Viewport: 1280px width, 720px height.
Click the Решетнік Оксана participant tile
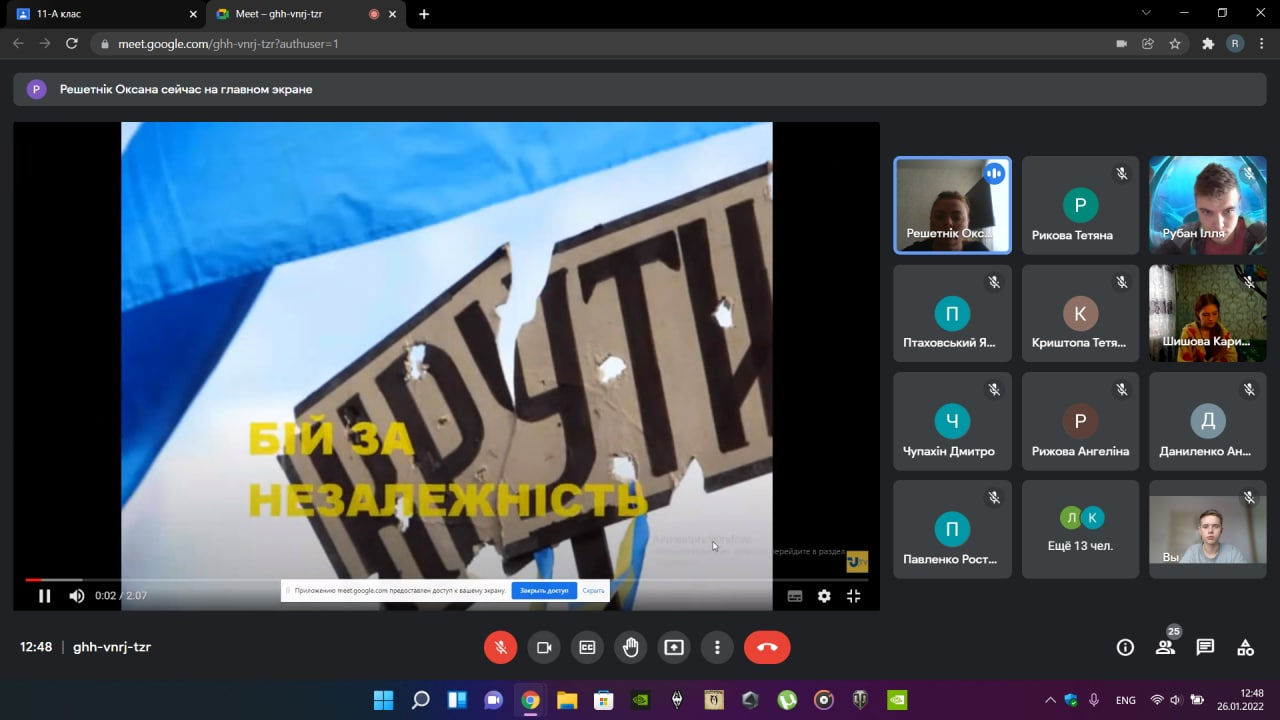(952, 205)
